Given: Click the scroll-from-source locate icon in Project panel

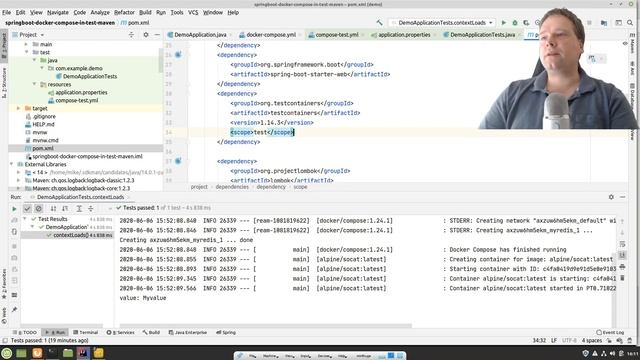Looking at the screenshot, I should (131, 35).
